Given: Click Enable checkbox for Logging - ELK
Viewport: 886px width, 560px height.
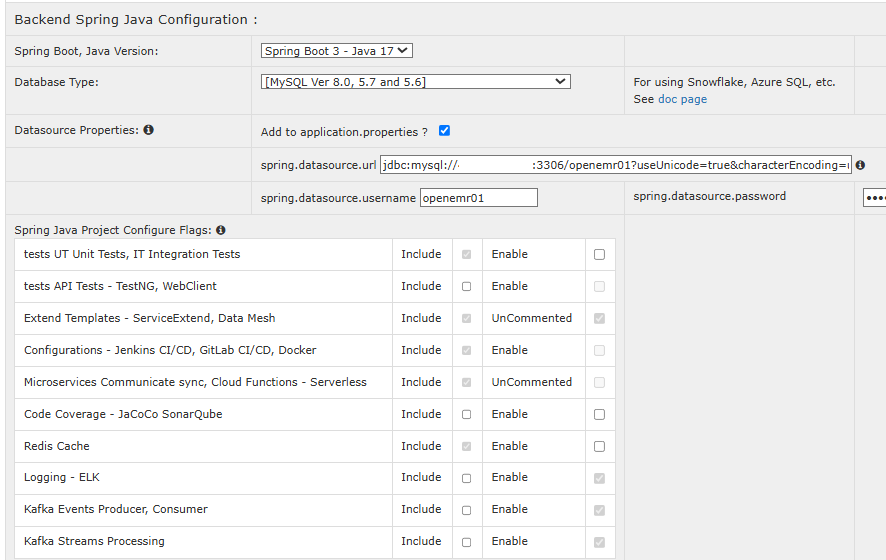Looking at the screenshot, I should pos(600,479).
